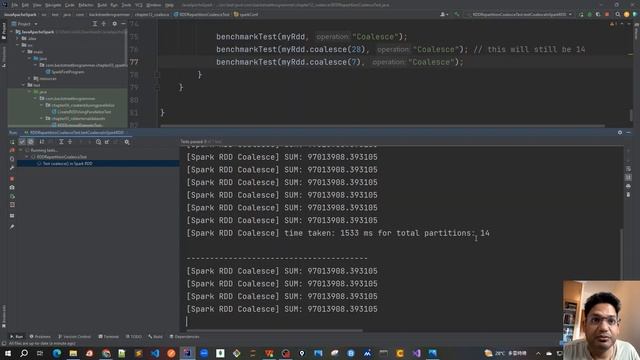Screen dimensions: 640x360
Task: Open the user account icon in toolbar
Action: click(x=444, y=14)
